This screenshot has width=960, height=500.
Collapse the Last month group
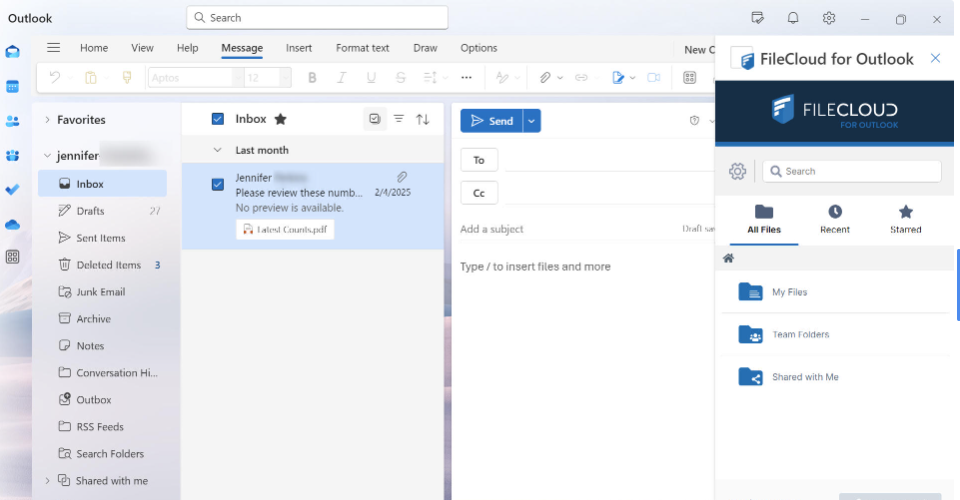pyautogui.click(x=218, y=150)
